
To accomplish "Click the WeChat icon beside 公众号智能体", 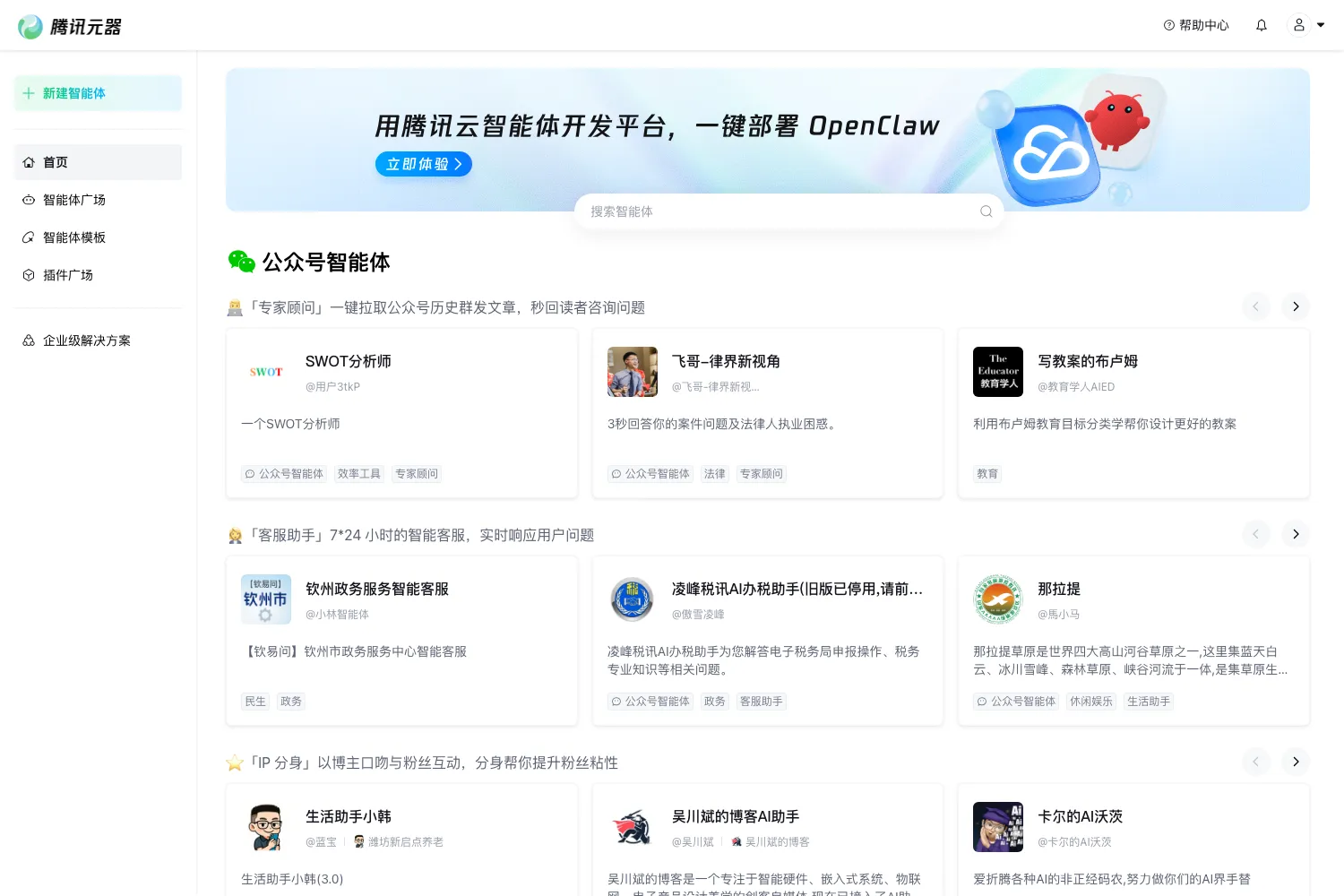I will coord(242,262).
